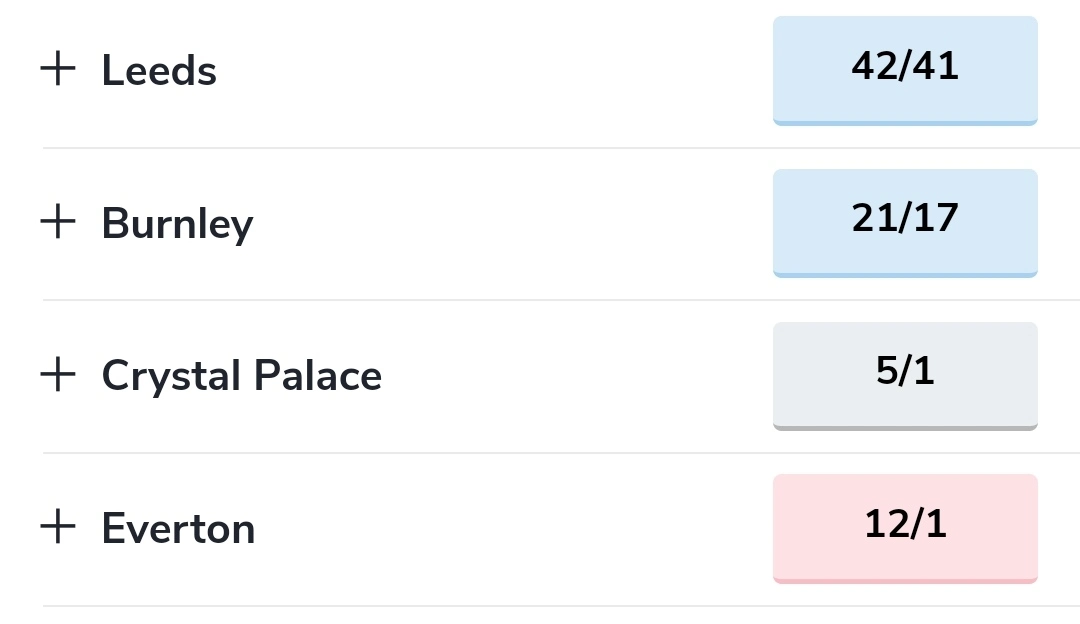Toggle the blue 21/17 odds selection
The image size is (1080, 624).
(x=905, y=221)
